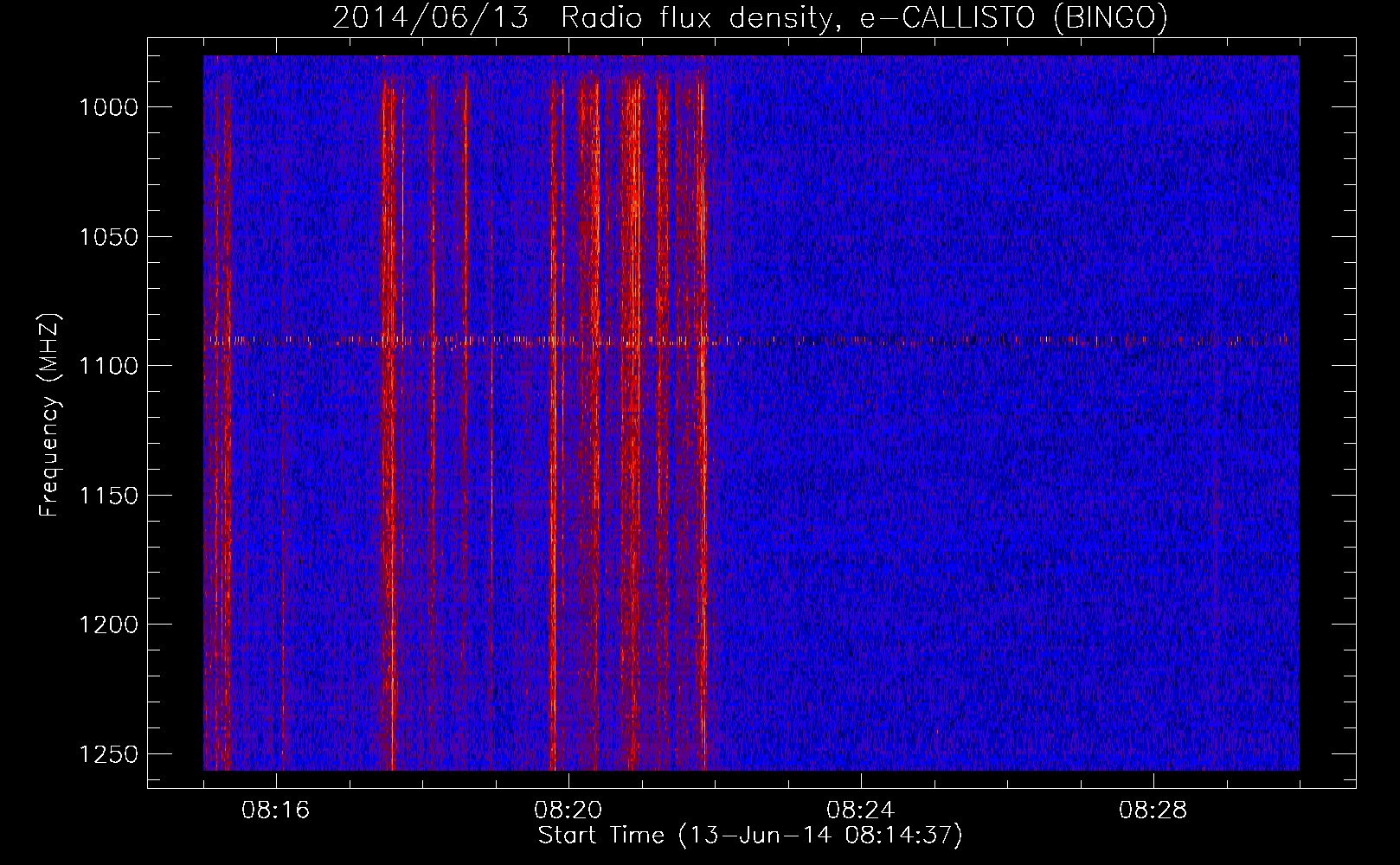Click the 08:20 time tick label

click(x=568, y=811)
